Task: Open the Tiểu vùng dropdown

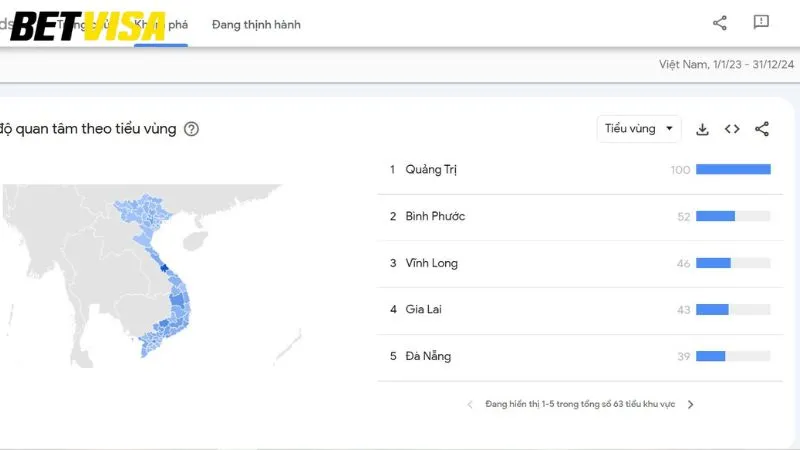Action: point(639,129)
